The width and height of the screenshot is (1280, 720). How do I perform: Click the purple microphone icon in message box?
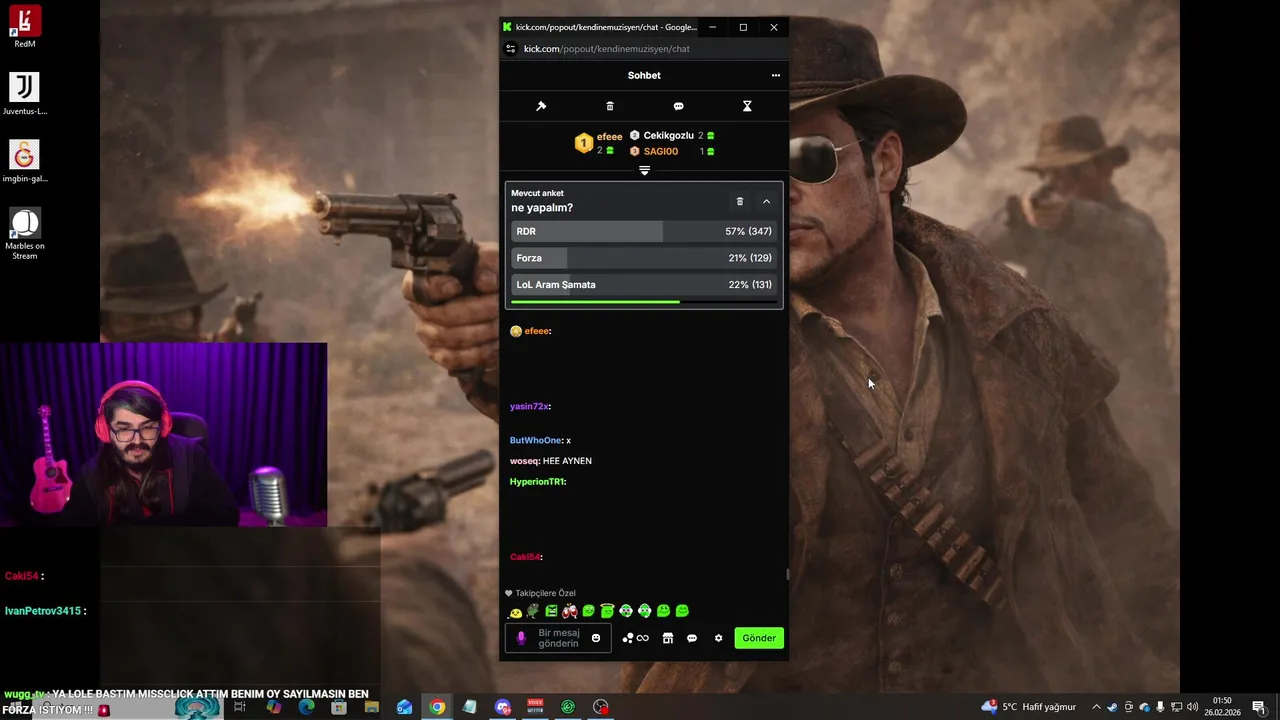click(x=520, y=638)
